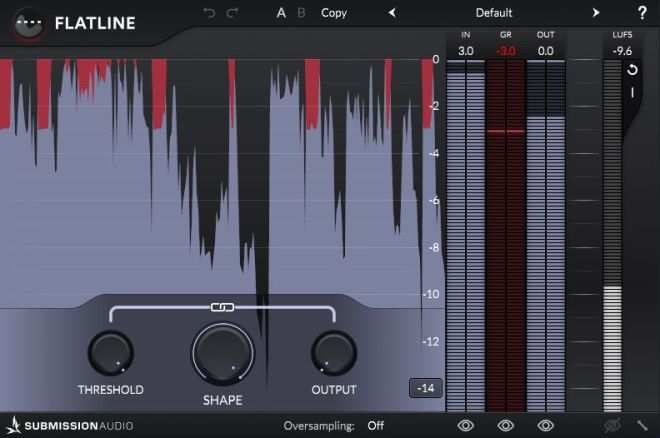The image size is (660, 438).
Task: Click the LUFS loudness meter bar
Action: (612, 236)
